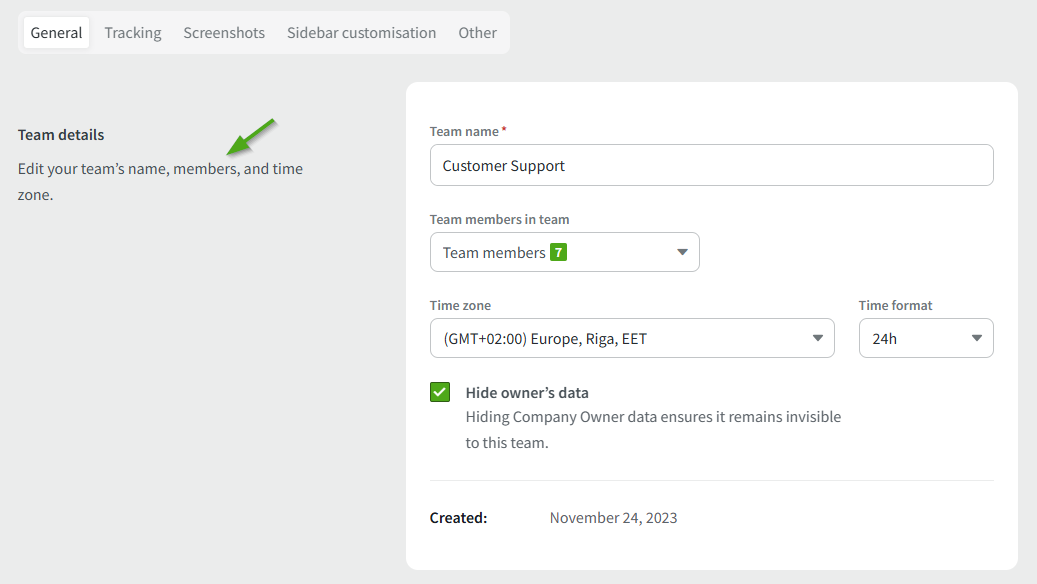Image resolution: width=1037 pixels, height=584 pixels.
Task: Switch to the Tracking tab
Action: (133, 33)
